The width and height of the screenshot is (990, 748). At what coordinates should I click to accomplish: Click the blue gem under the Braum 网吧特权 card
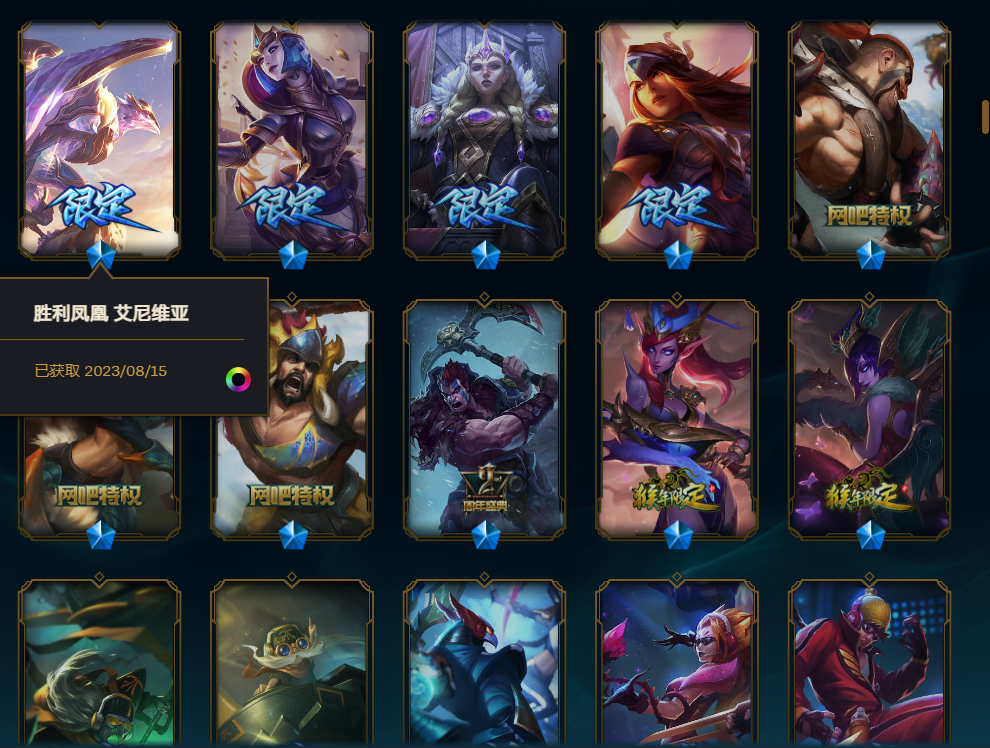click(871, 255)
